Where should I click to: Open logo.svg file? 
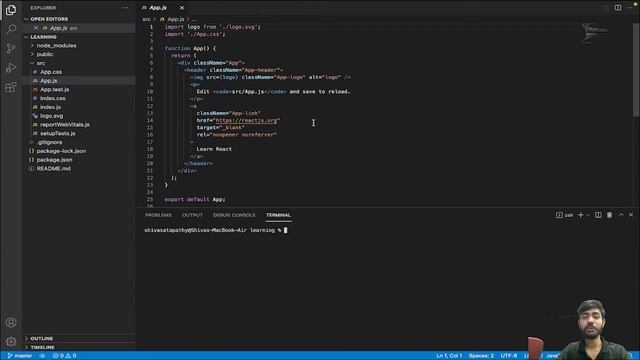click(x=51, y=116)
